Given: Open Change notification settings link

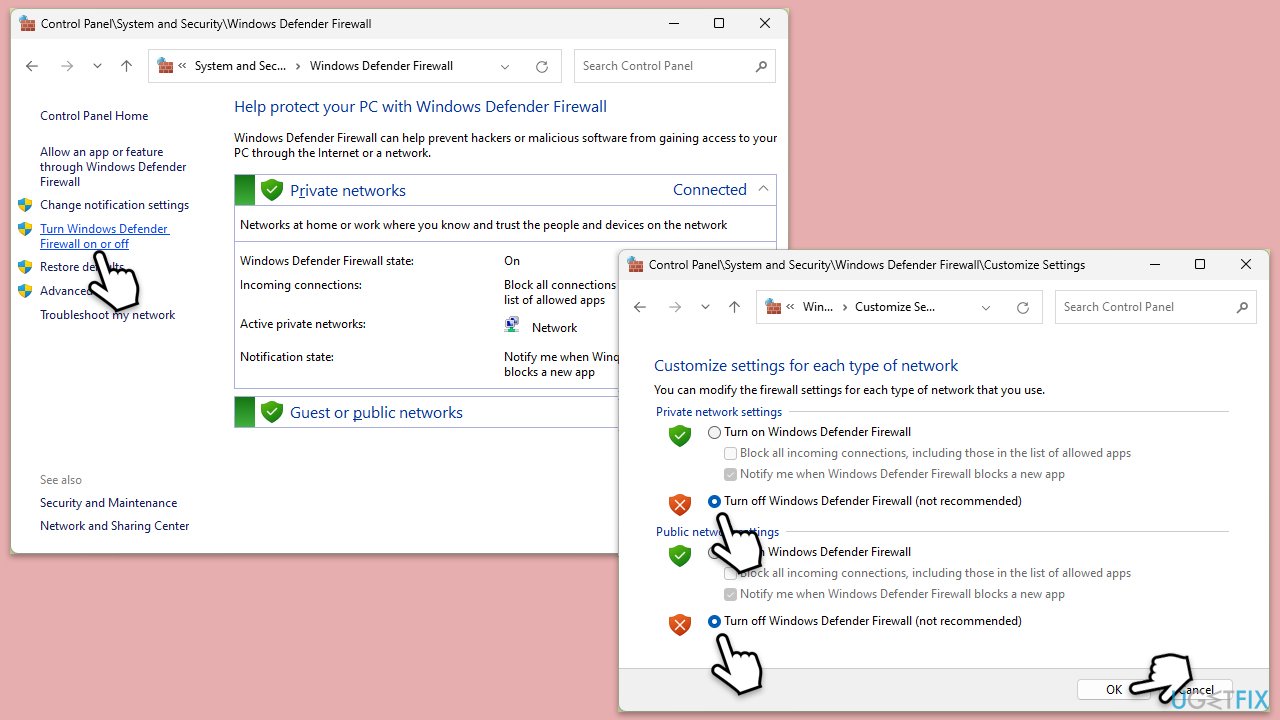Looking at the screenshot, I should coord(114,205).
